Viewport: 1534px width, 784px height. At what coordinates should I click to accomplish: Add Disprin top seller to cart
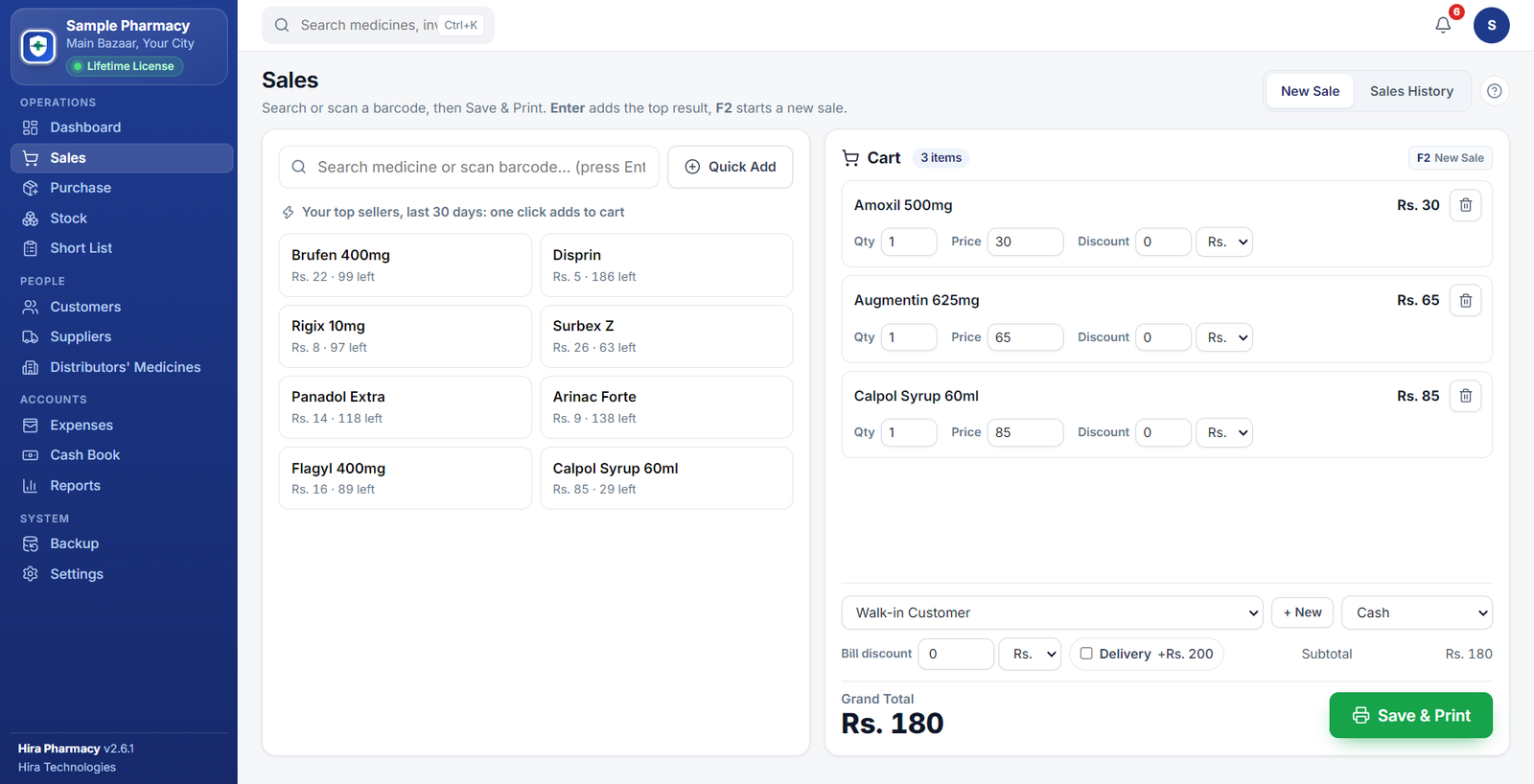point(666,265)
